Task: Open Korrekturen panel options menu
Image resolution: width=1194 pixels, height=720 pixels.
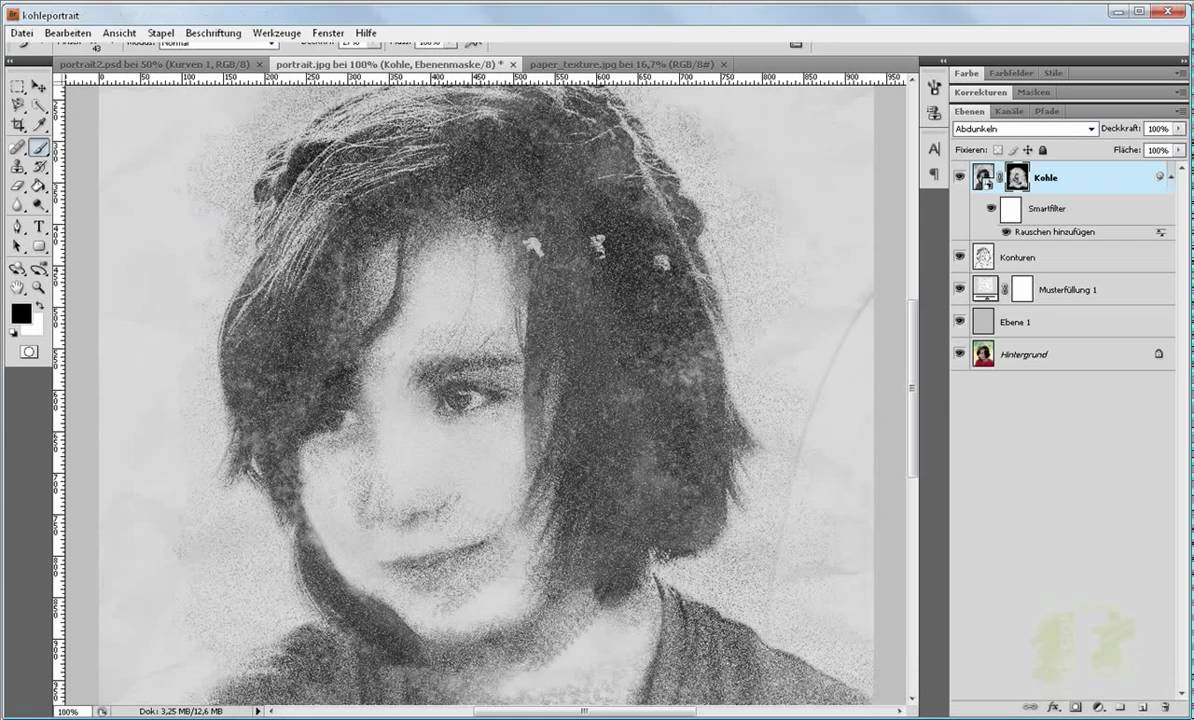Action: [x=1180, y=92]
